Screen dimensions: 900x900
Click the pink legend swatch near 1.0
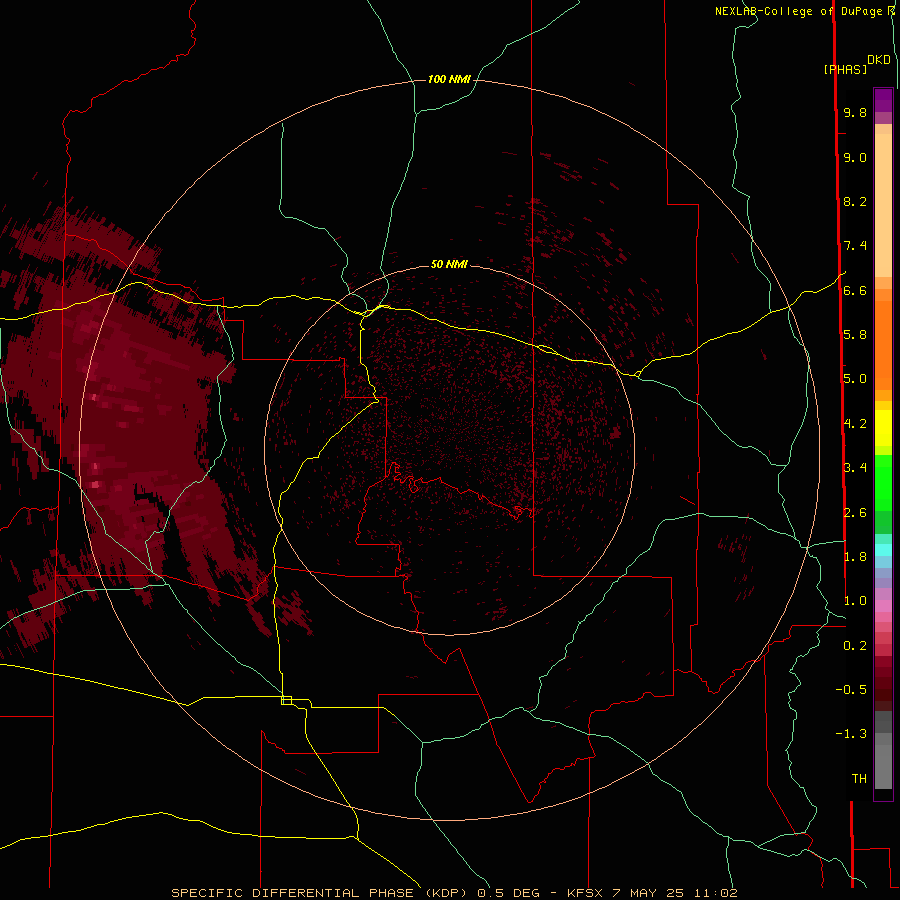[883, 606]
